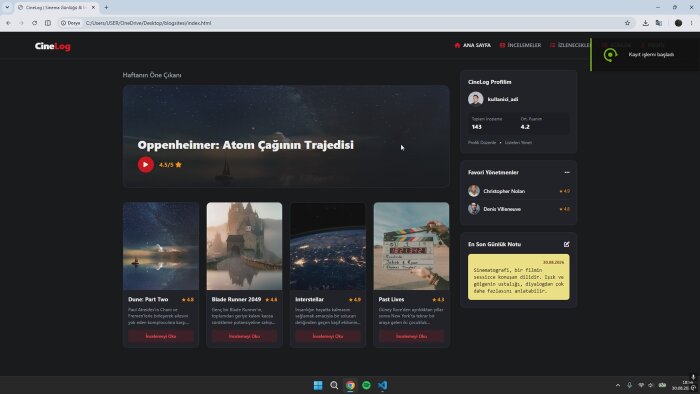
Task: Click the Dune: Part Two title
Action: (x=148, y=299)
